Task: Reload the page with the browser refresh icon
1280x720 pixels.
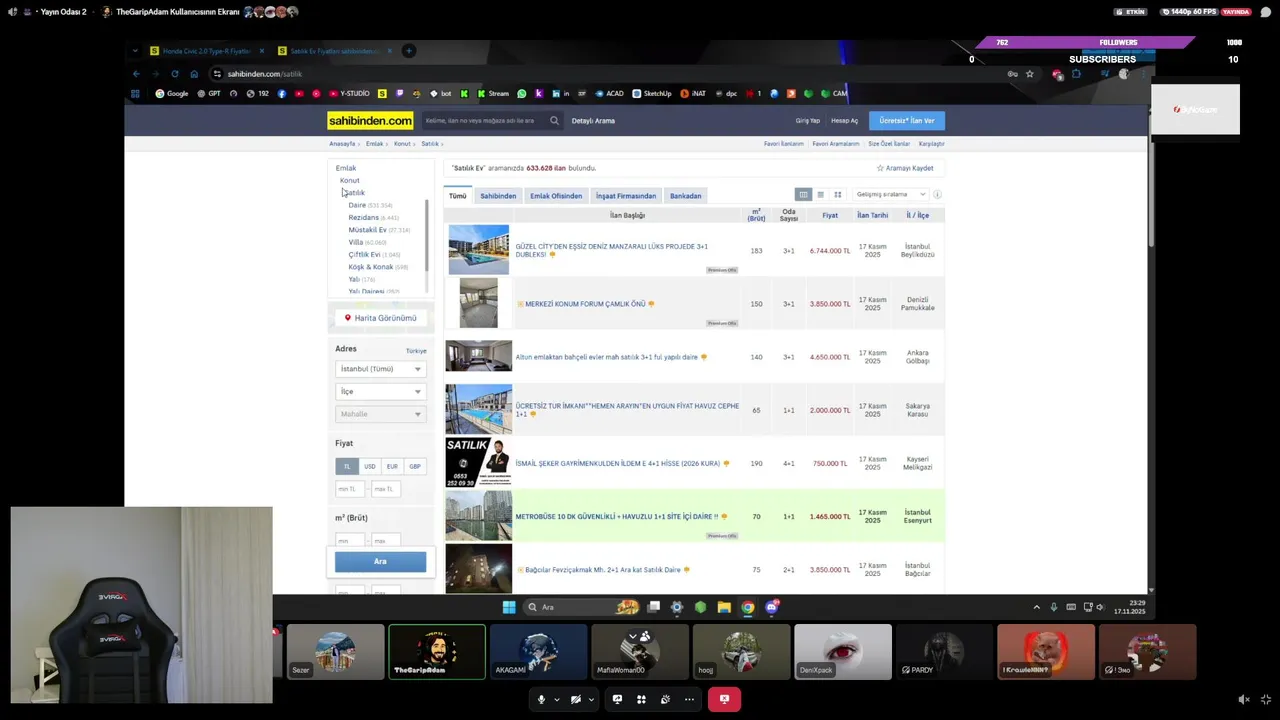Action: point(174,74)
